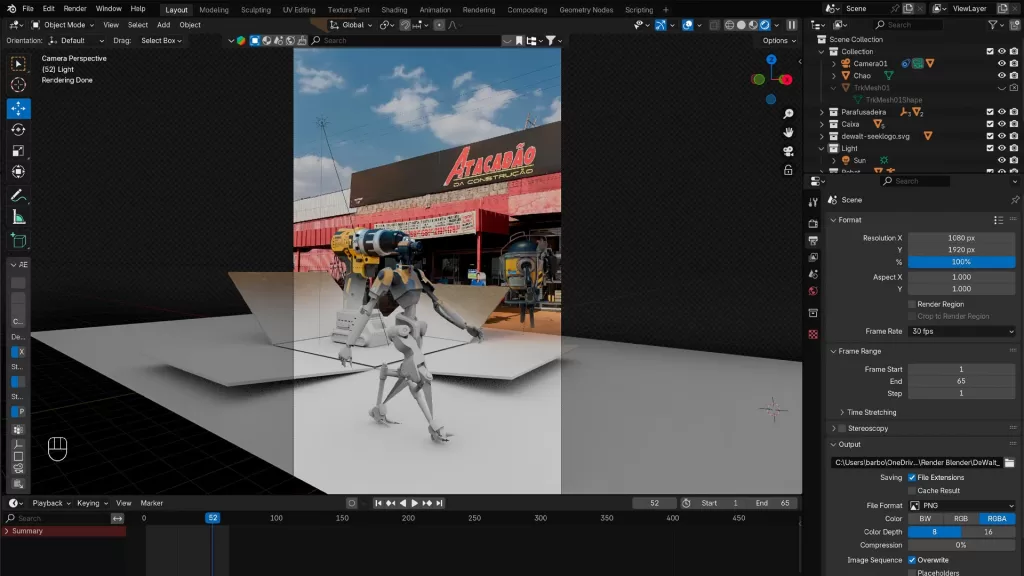Image resolution: width=1024 pixels, height=576 pixels.
Task: Activate the Scale tool
Action: [x=18, y=151]
